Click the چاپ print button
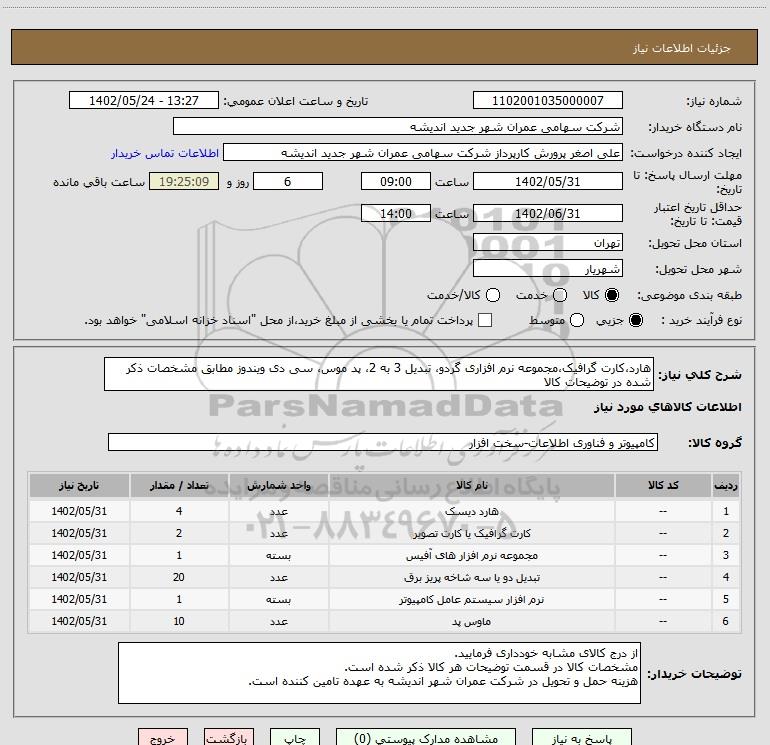The height and width of the screenshot is (745, 770). pos(294,738)
